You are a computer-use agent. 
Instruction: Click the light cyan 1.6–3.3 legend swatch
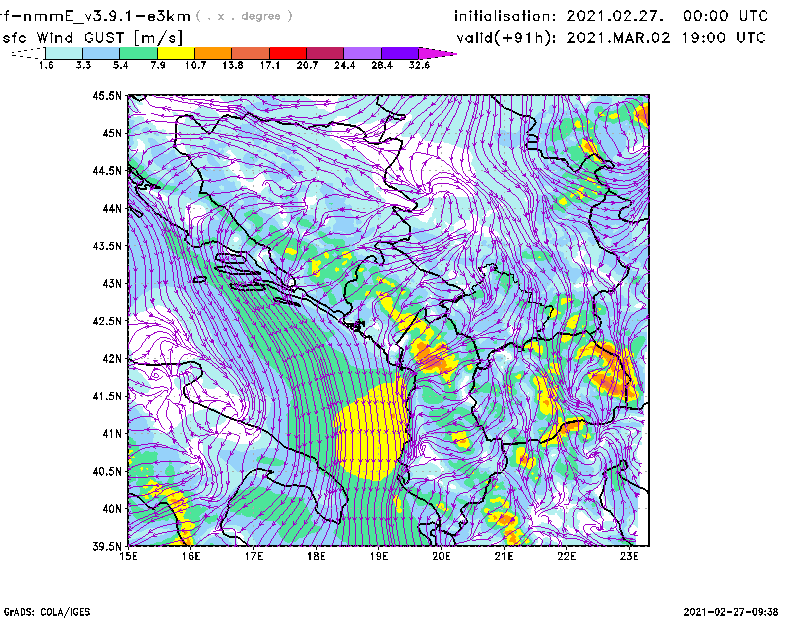point(64,53)
